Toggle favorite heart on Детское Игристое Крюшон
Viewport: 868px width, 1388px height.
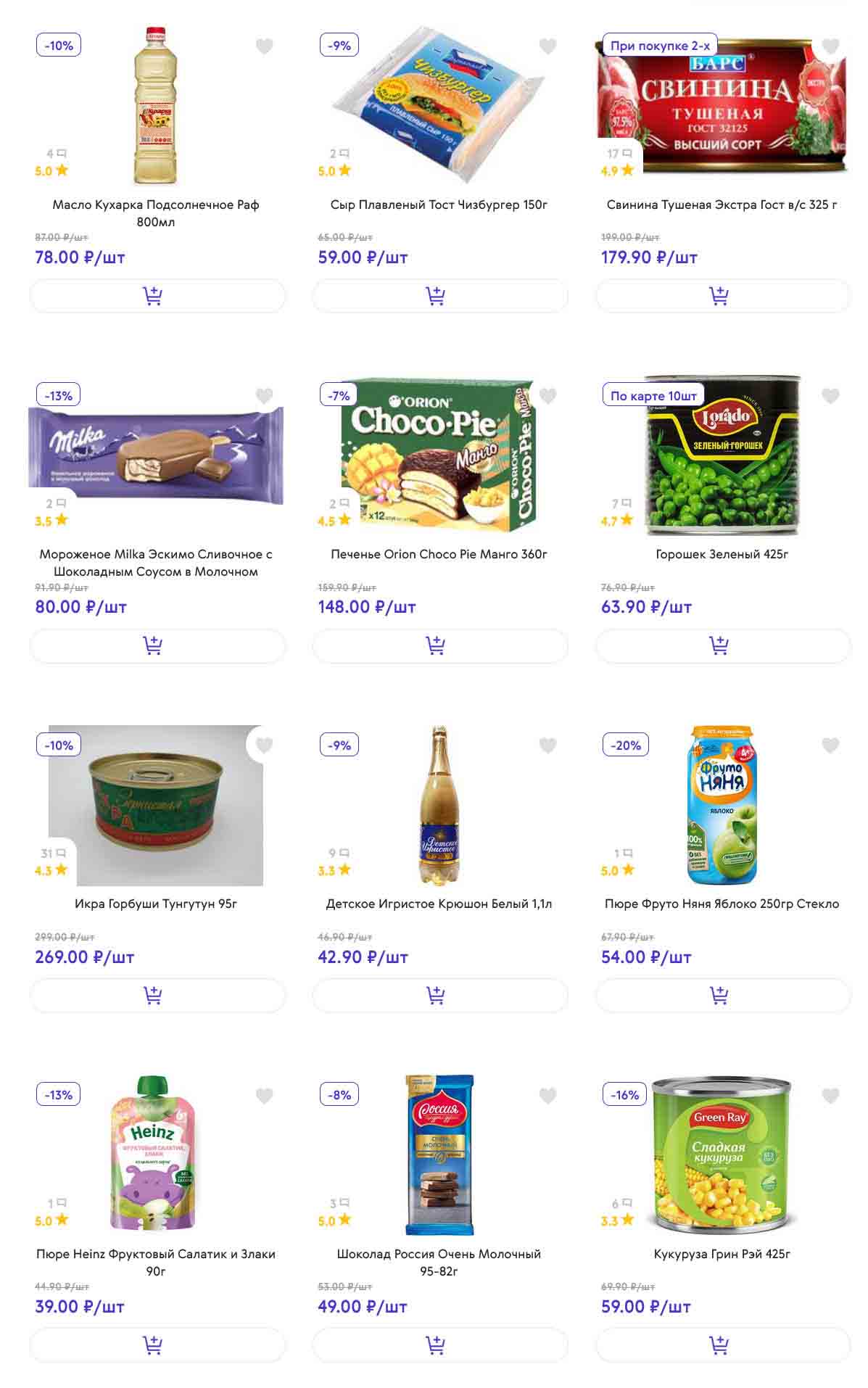click(x=547, y=745)
